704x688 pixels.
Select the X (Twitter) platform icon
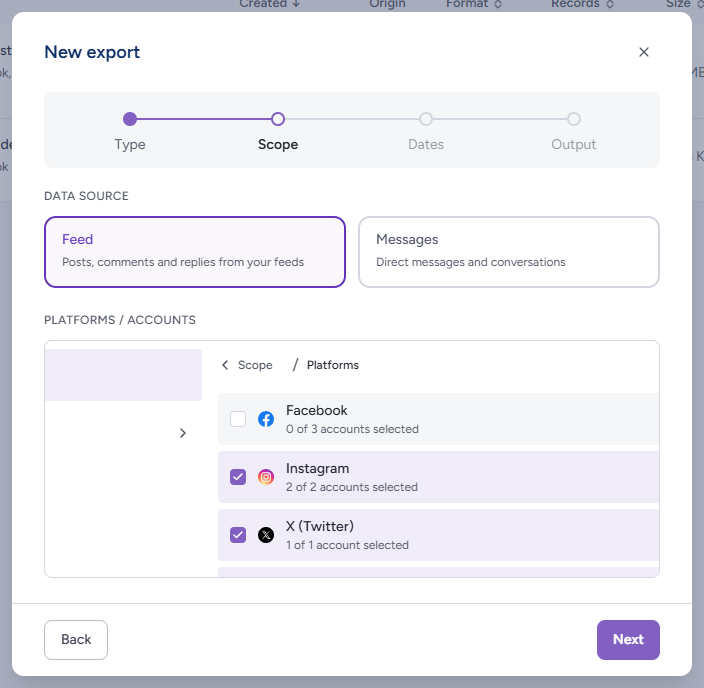point(266,535)
